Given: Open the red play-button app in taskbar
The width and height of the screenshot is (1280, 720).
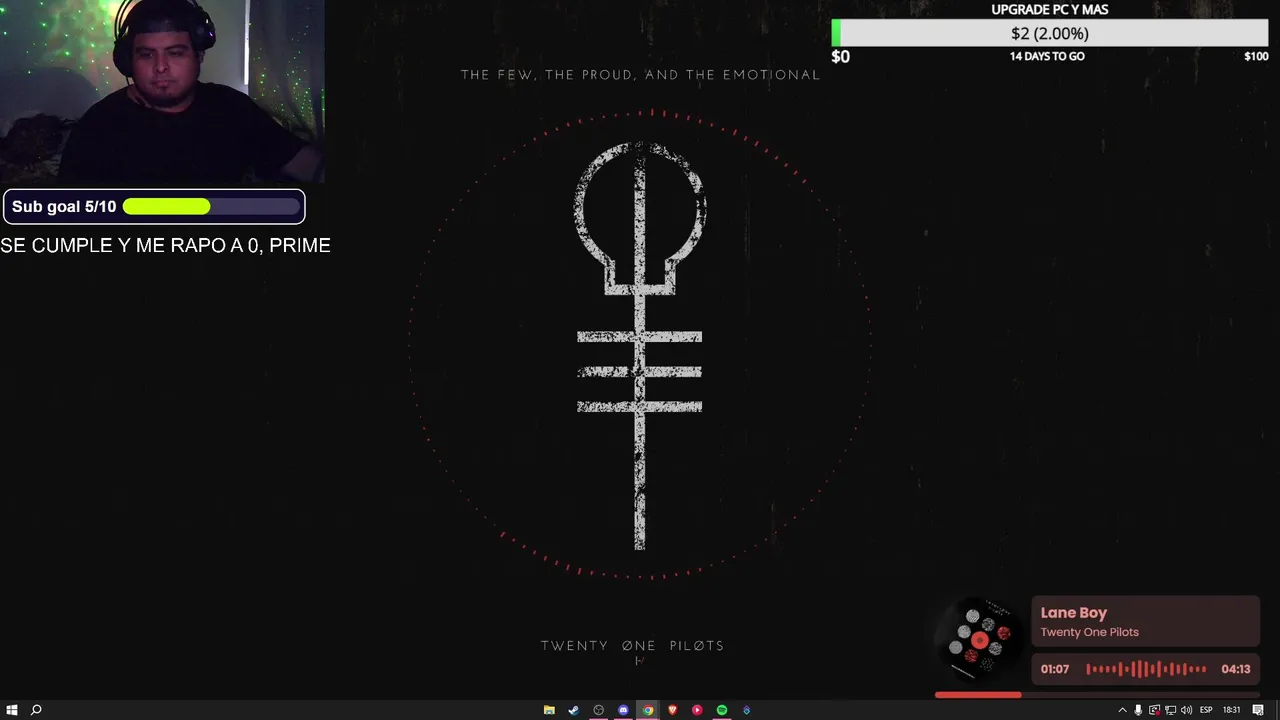Looking at the screenshot, I should coord(697,710).
